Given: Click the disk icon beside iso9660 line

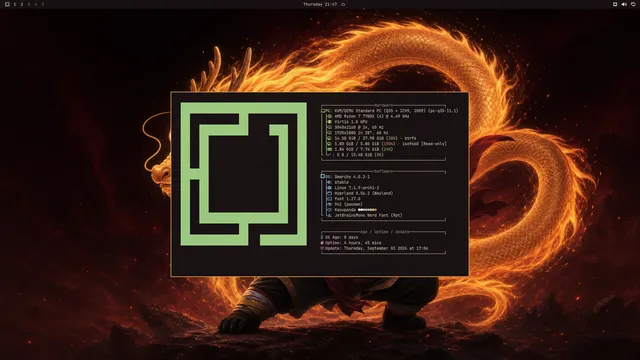Looking at the screenshot, I should (329, 144).
